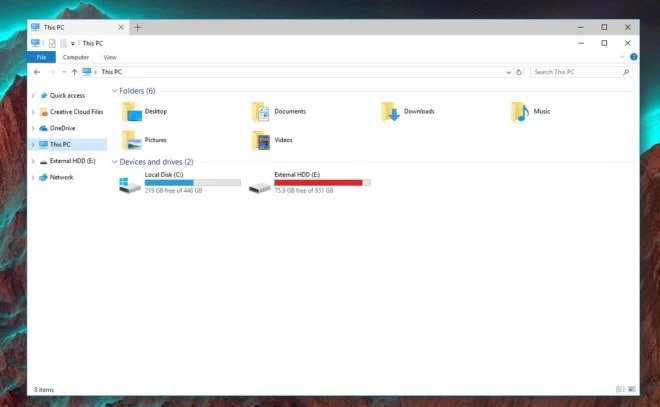The height and width of the screenshot is (407, 660).
Task: Expand the Network tree node
Action: click(33, 178)
